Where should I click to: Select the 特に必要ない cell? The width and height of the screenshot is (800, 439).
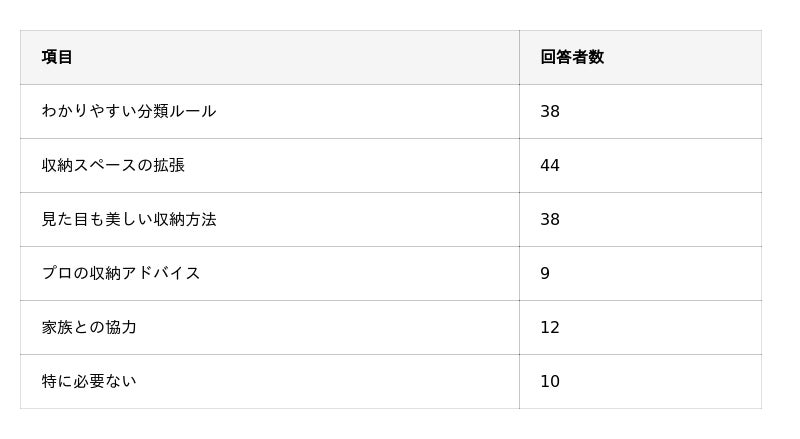pos(270,381)
